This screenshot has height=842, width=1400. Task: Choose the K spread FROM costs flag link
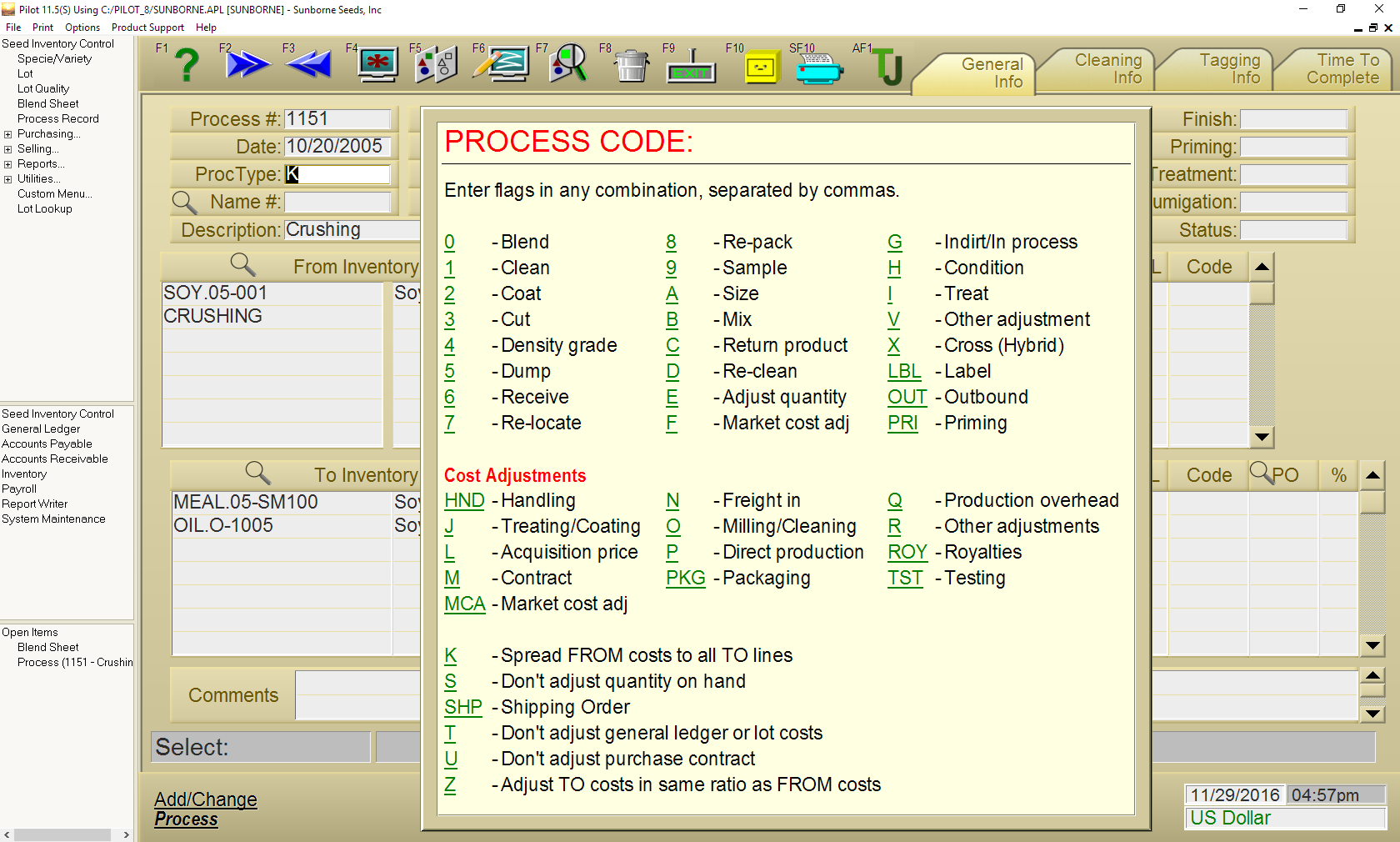point(451,656)
